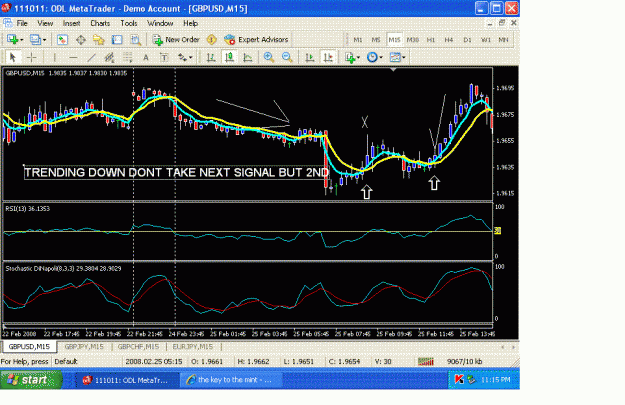Toggle the Expert Advisors button

coord(256,39)
